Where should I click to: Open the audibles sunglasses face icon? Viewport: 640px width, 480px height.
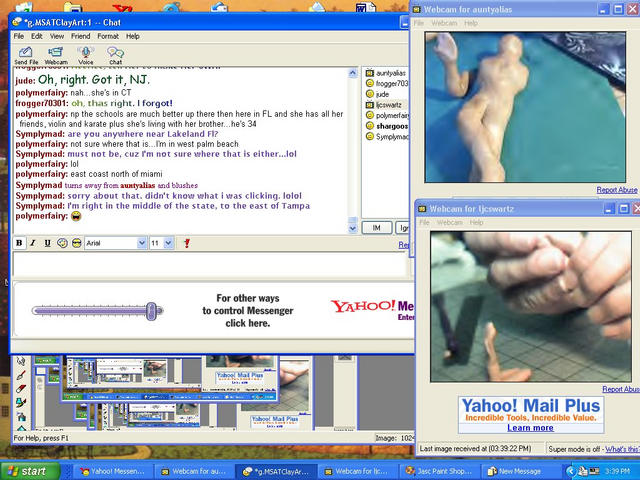tap(76, 243)
